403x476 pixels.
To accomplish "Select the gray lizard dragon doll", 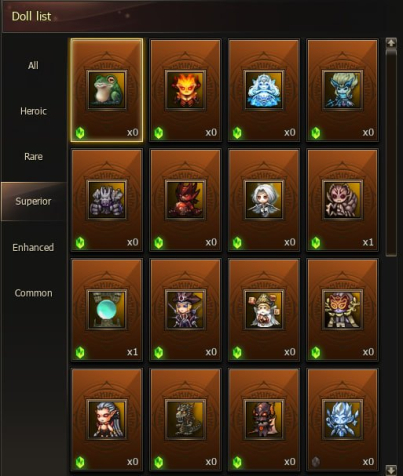I will [x=185, y=420].
